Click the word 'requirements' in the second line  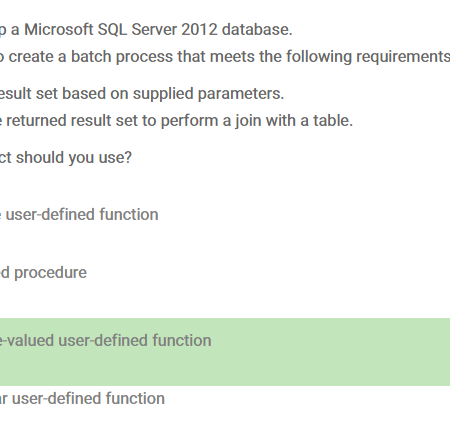coord(403,57)
